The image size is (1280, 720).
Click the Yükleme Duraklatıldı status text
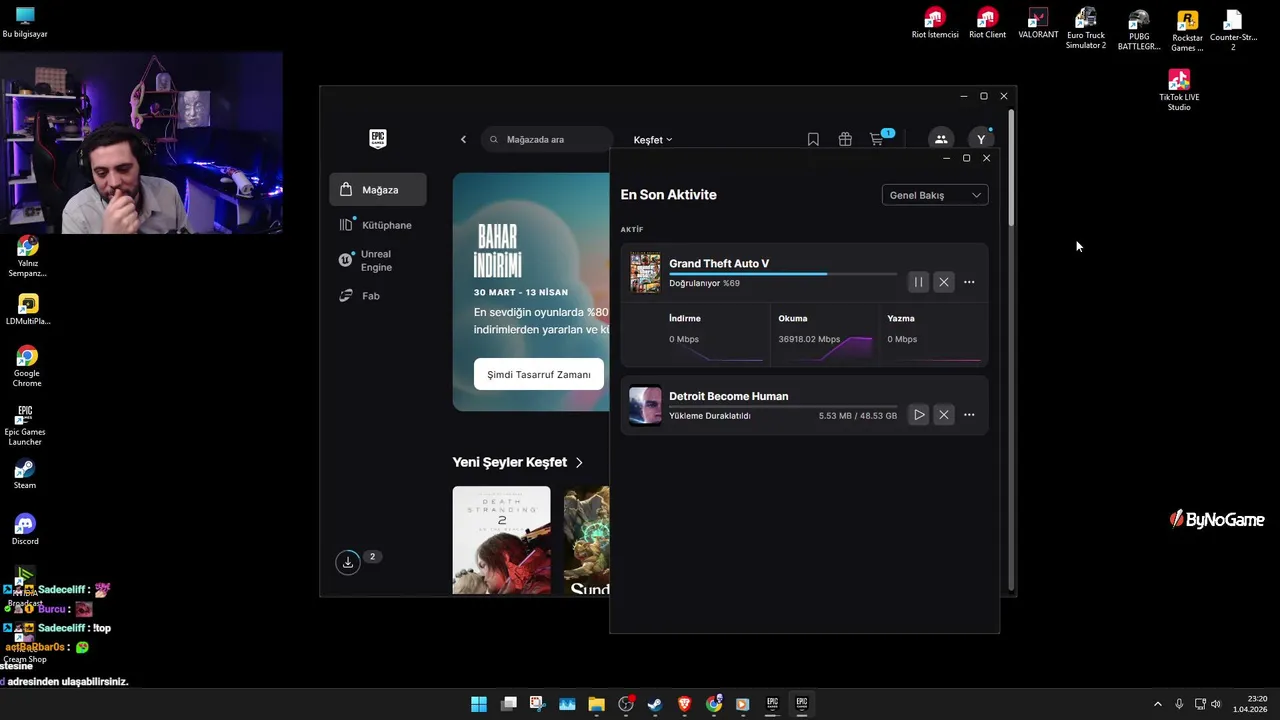point(709,416)
